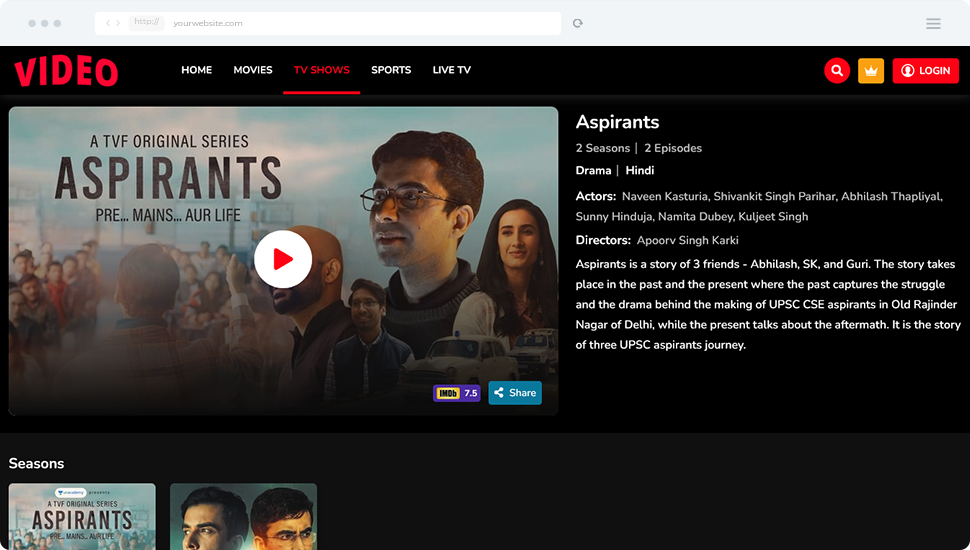Open the premium crown icon
This screenshot has width=970, height=550.
point(871,71)
